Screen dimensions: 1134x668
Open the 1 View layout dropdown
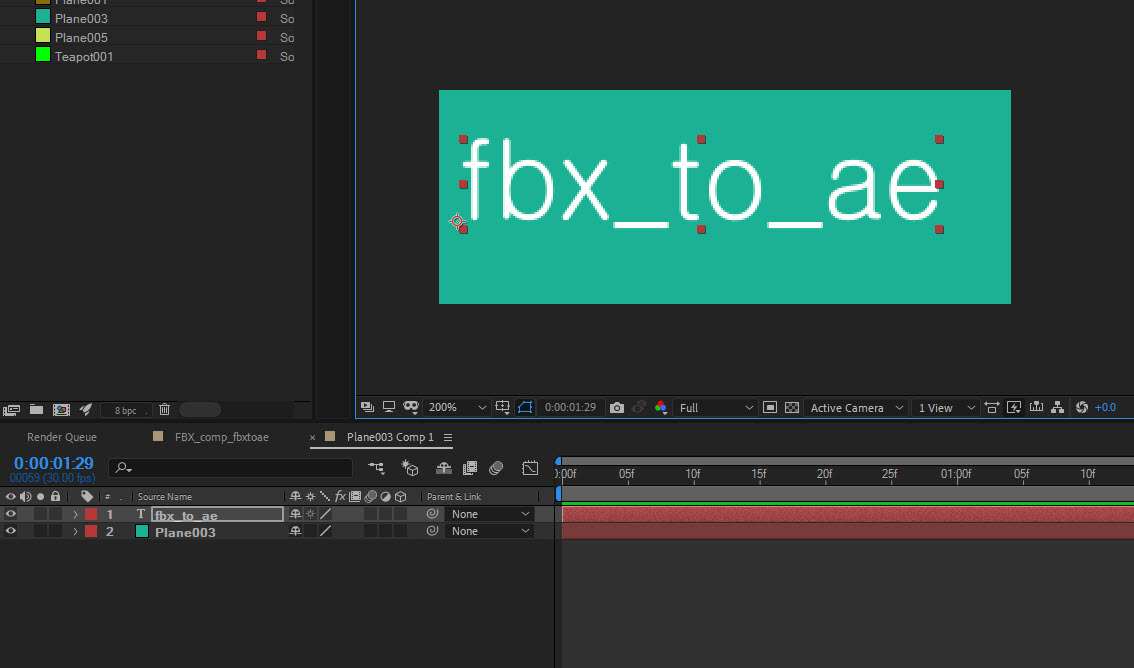(946, 408)
